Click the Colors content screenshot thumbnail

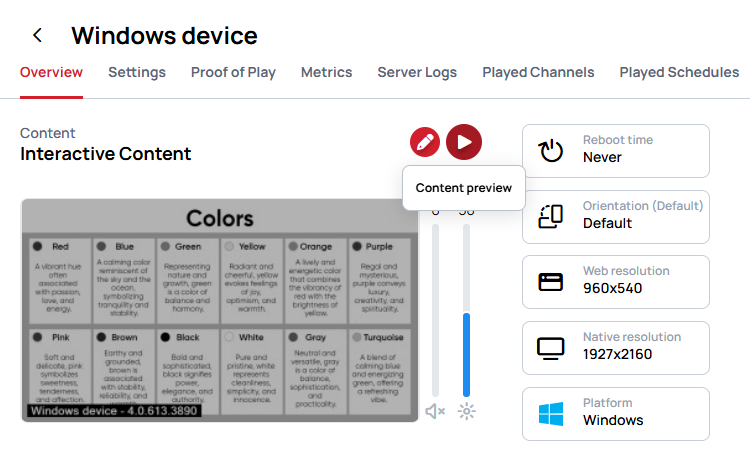point(220,310)
